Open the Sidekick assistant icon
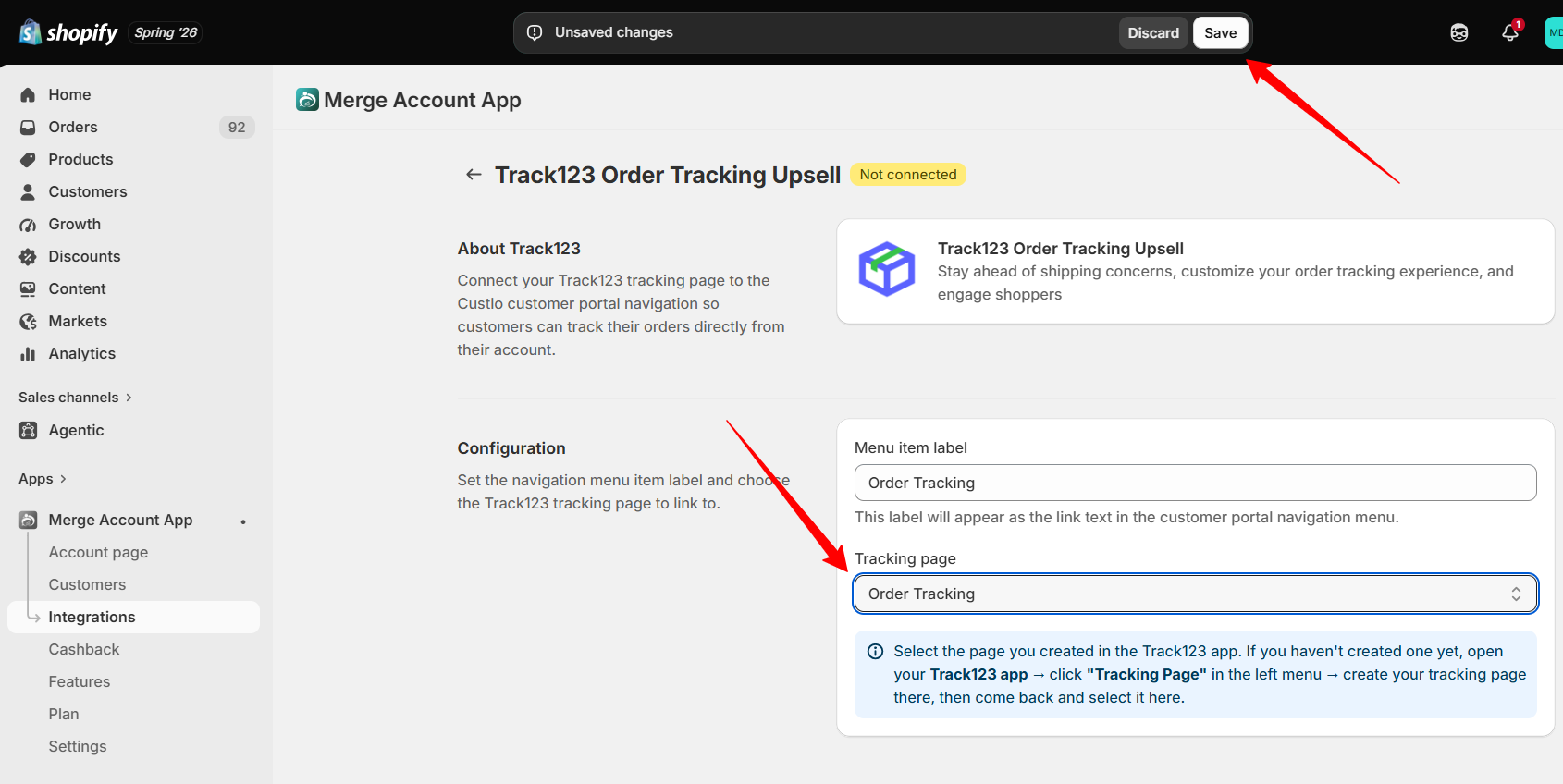 [x=1459, y=32]
